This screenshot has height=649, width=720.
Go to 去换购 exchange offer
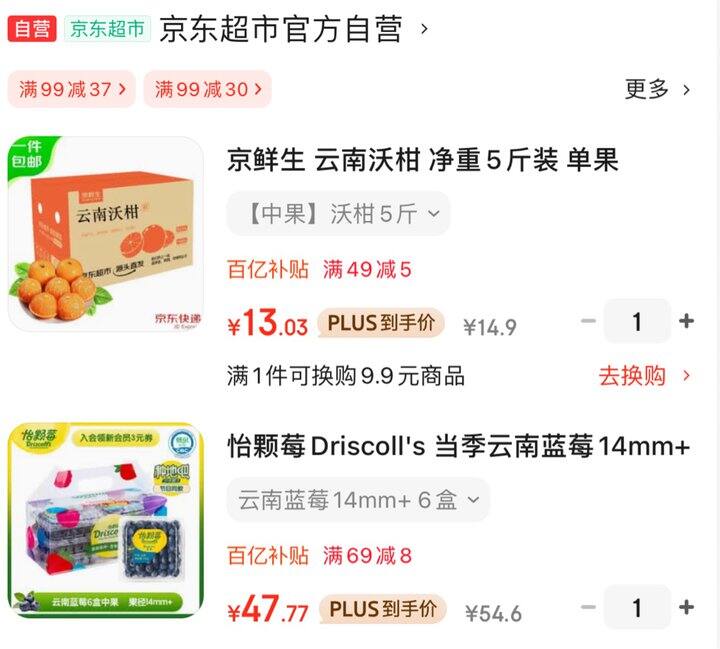click(x=644, y=376)
